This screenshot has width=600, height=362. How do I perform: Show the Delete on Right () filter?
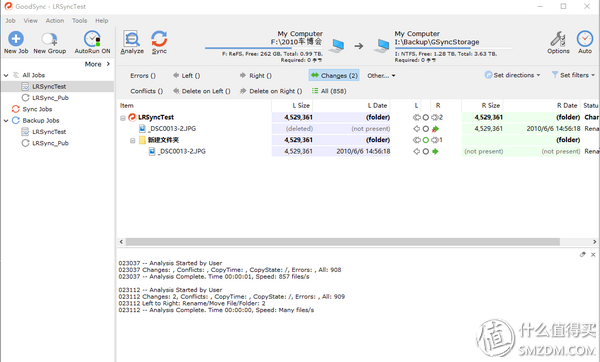click(x=271, y=91)
